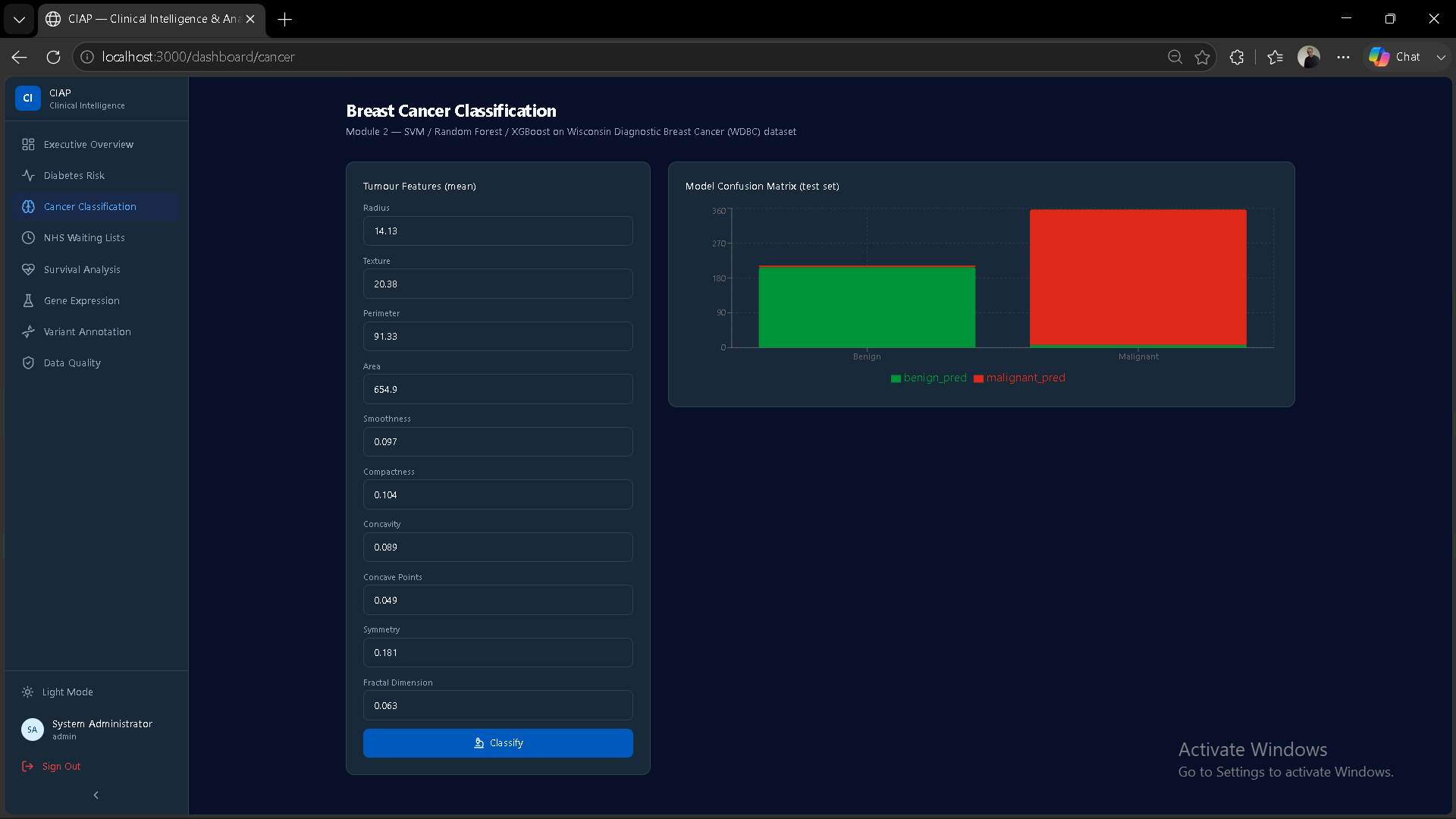1456x819 pixels.
Task: Close the CIAP browser tab
Action: point(250,19)
